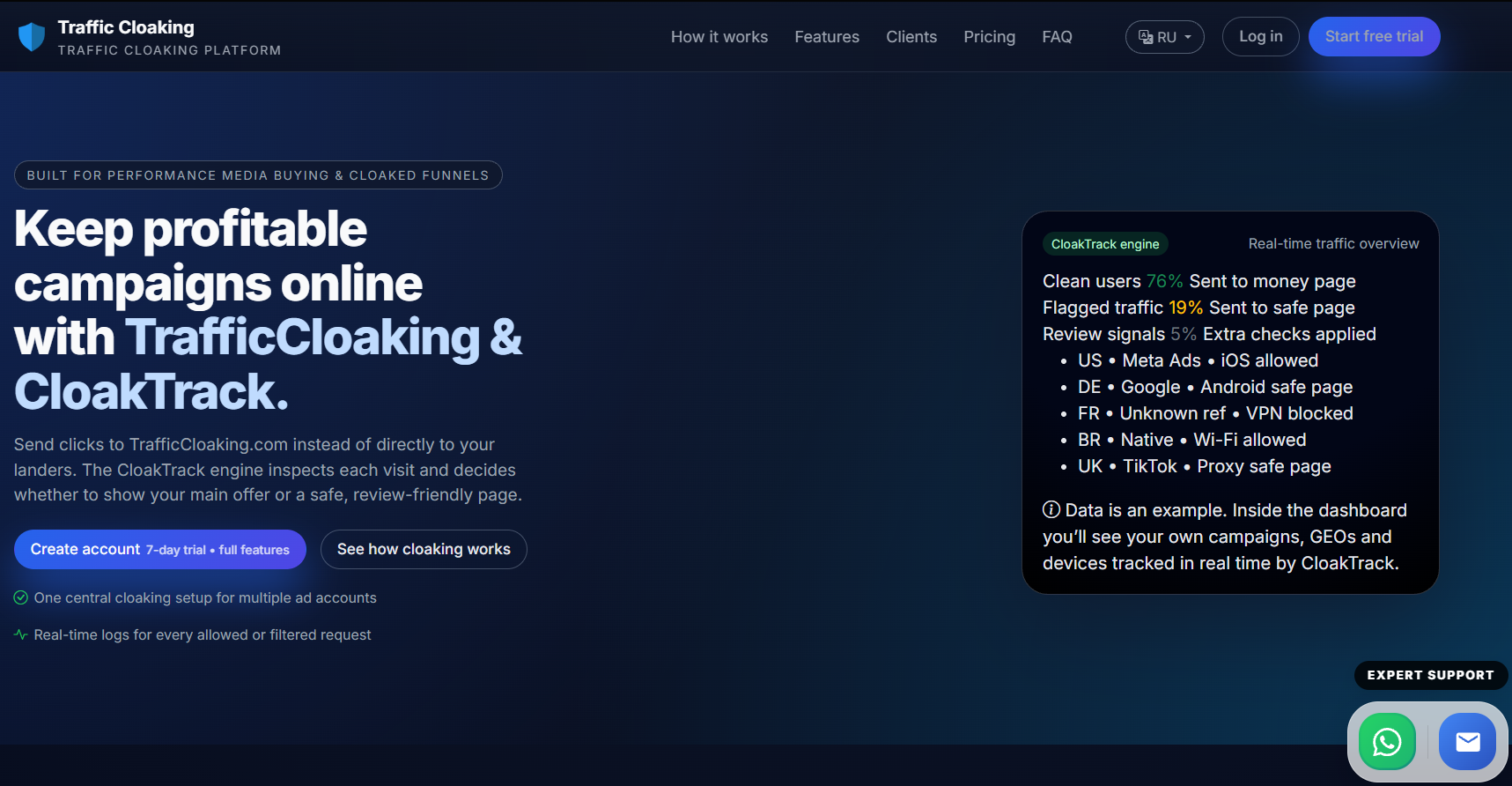Image resolution: width=1512 pixels, height=786 pixels.
Task: Click the 'DE • Google • Android safe page' row
Action: 1215,387
